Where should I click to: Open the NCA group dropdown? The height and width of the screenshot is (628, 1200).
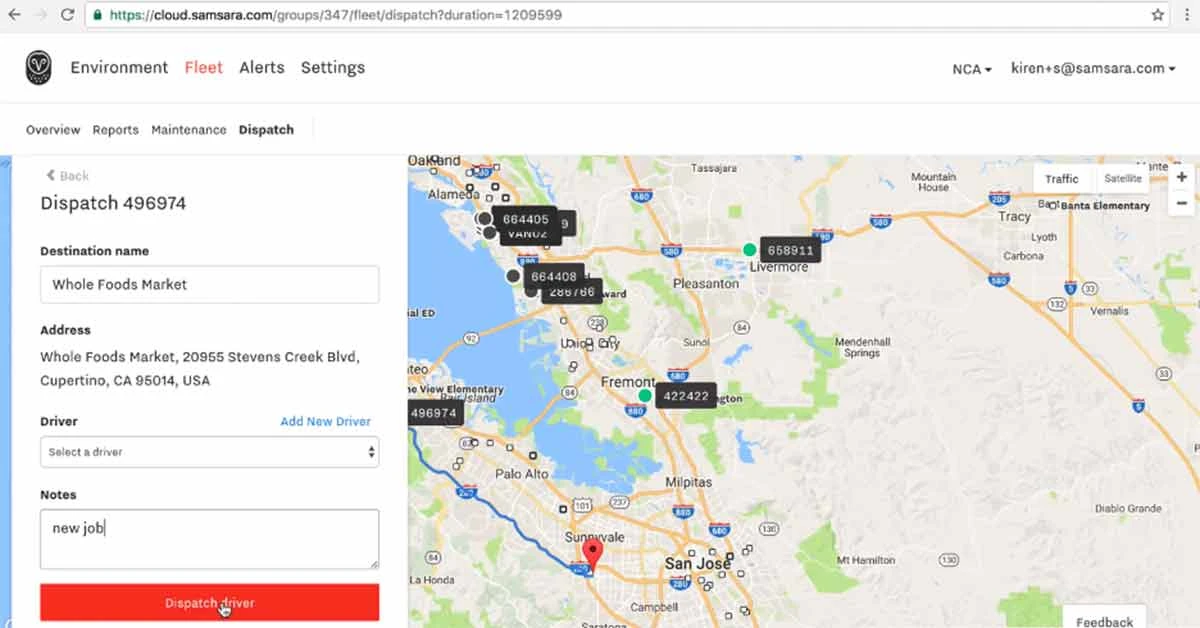click(x=969, y=69)
